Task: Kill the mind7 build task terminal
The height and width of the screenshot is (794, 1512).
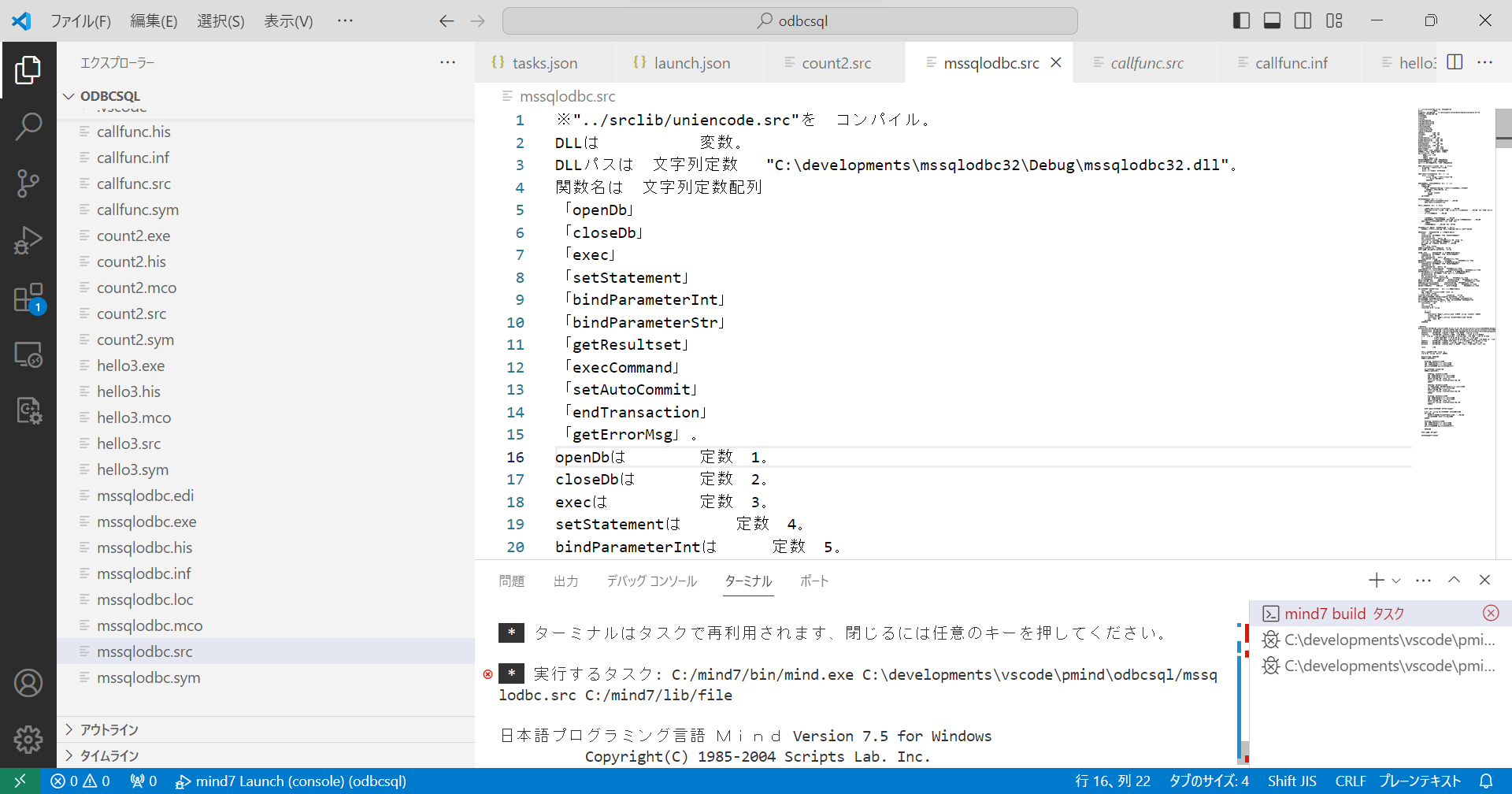Action: click(x=1491, y=614)
